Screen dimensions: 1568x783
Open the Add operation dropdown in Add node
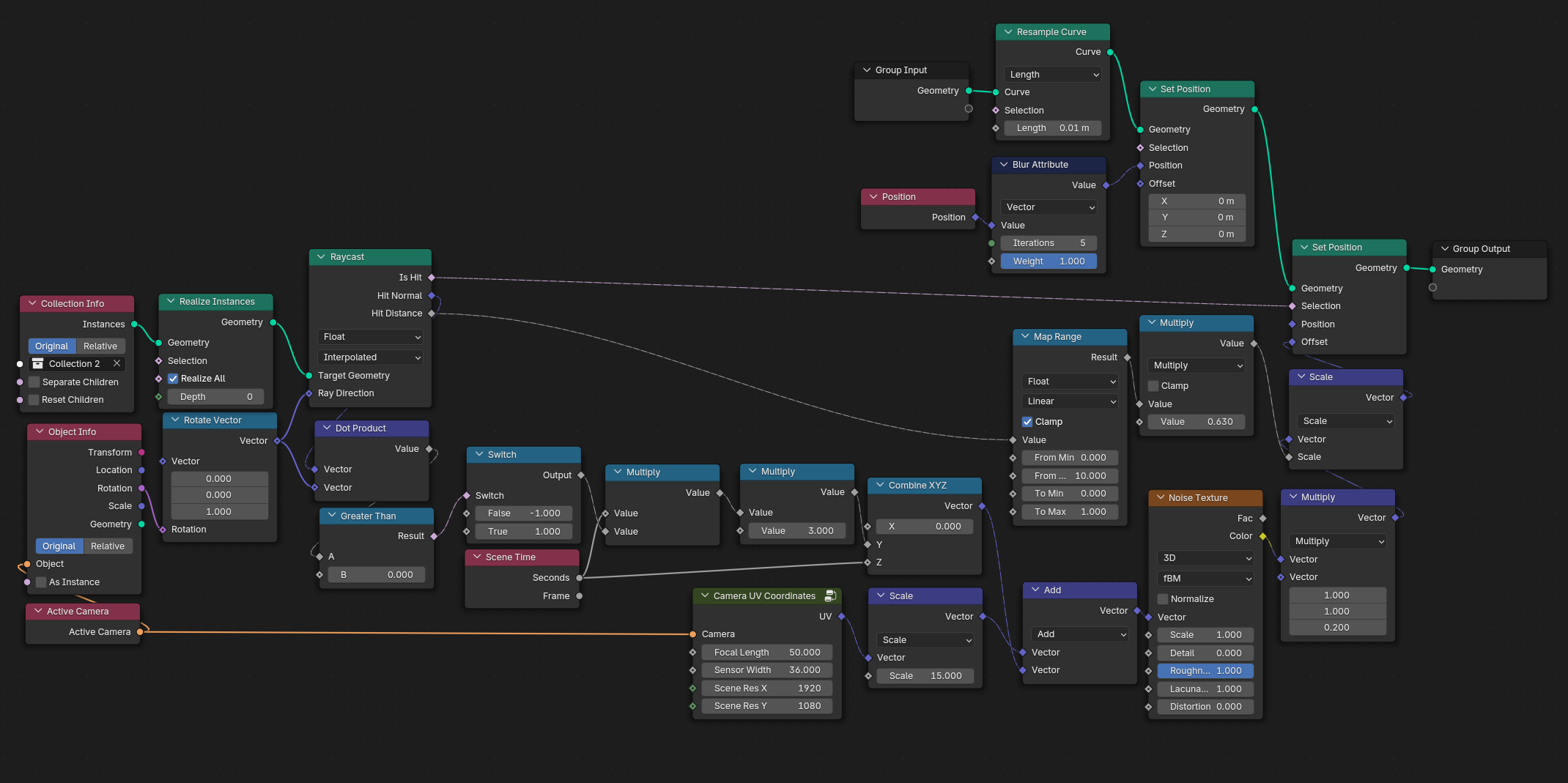(1079, 634)
